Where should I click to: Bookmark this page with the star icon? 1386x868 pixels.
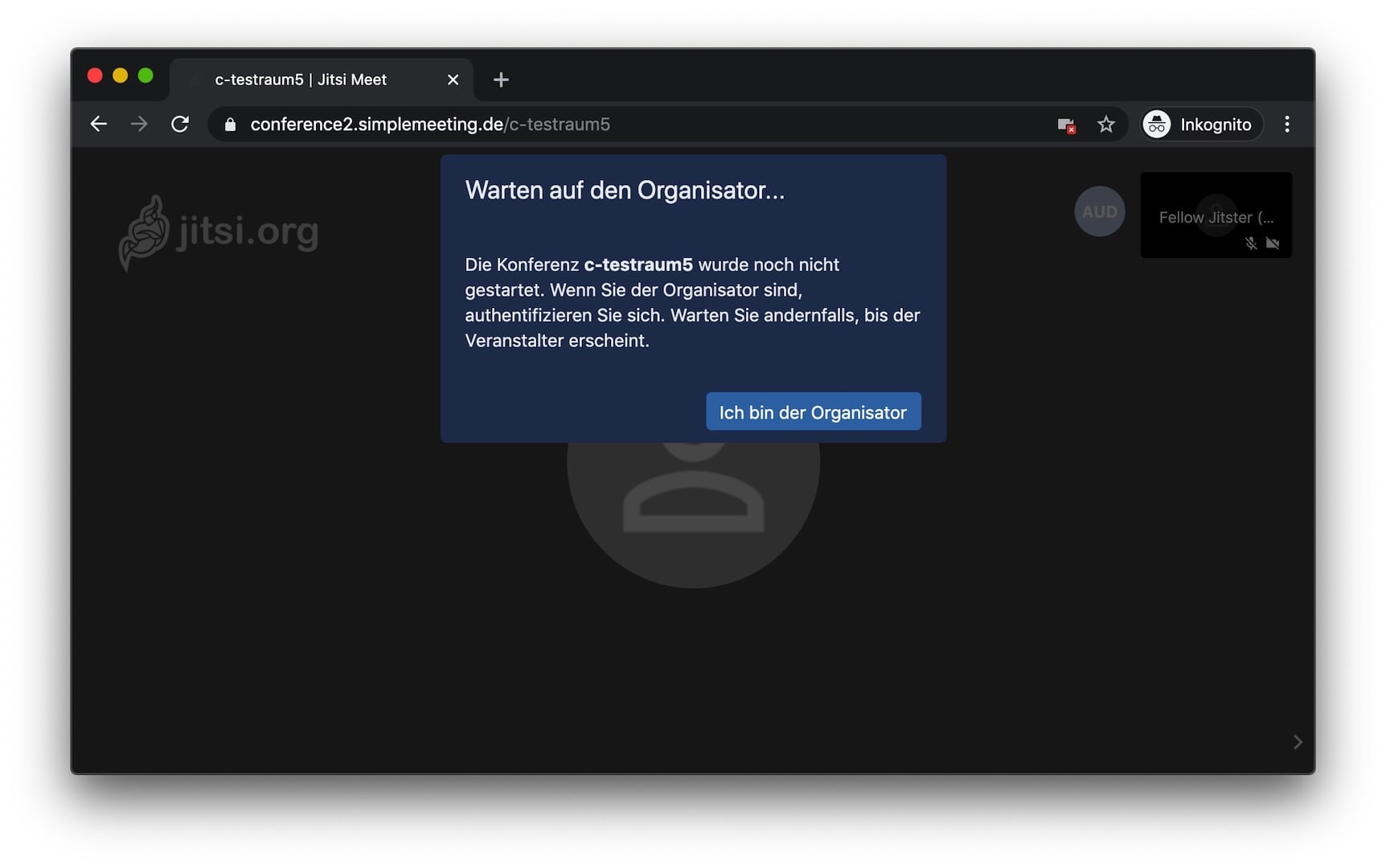[1105, 125]
